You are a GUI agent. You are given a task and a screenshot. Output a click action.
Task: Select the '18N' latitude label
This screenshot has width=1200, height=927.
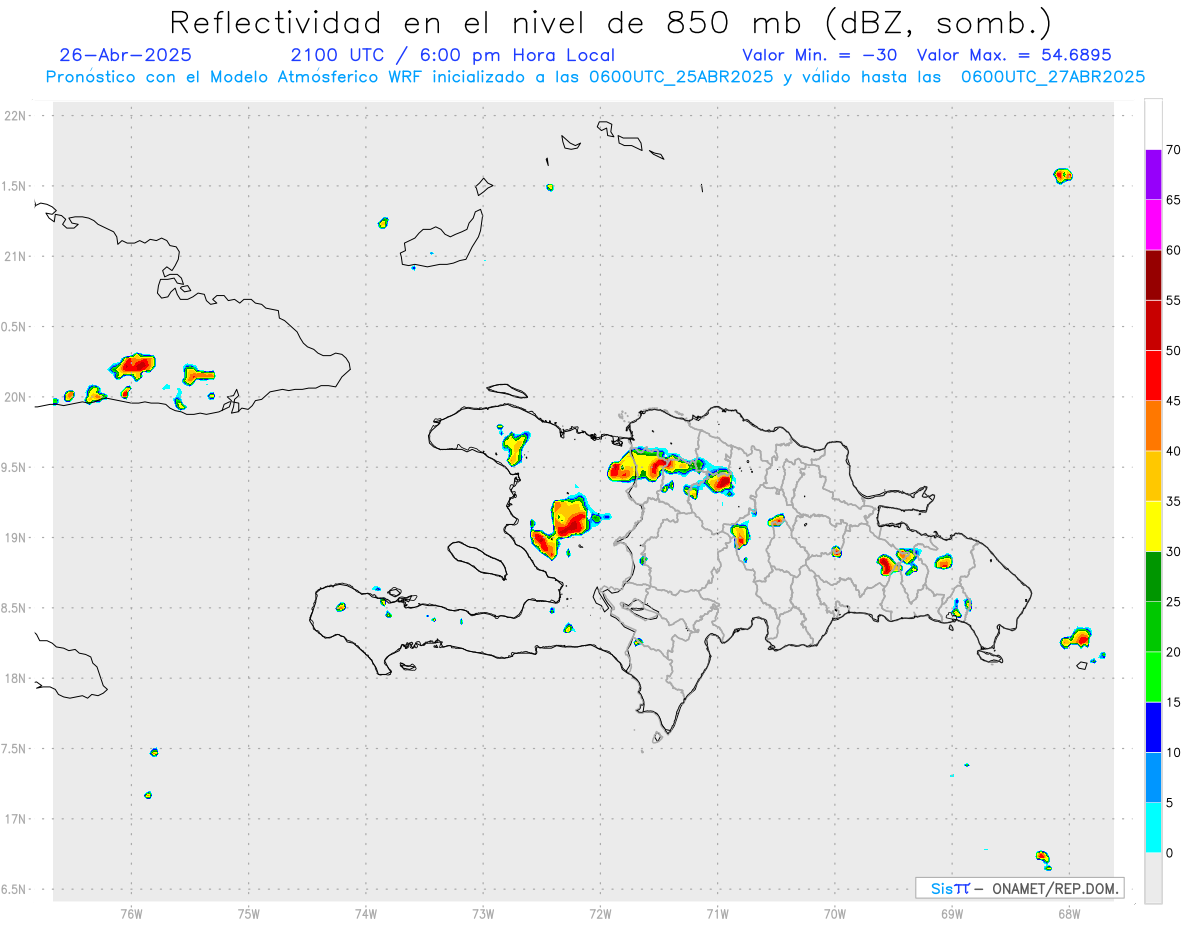(x=17, y=679)
